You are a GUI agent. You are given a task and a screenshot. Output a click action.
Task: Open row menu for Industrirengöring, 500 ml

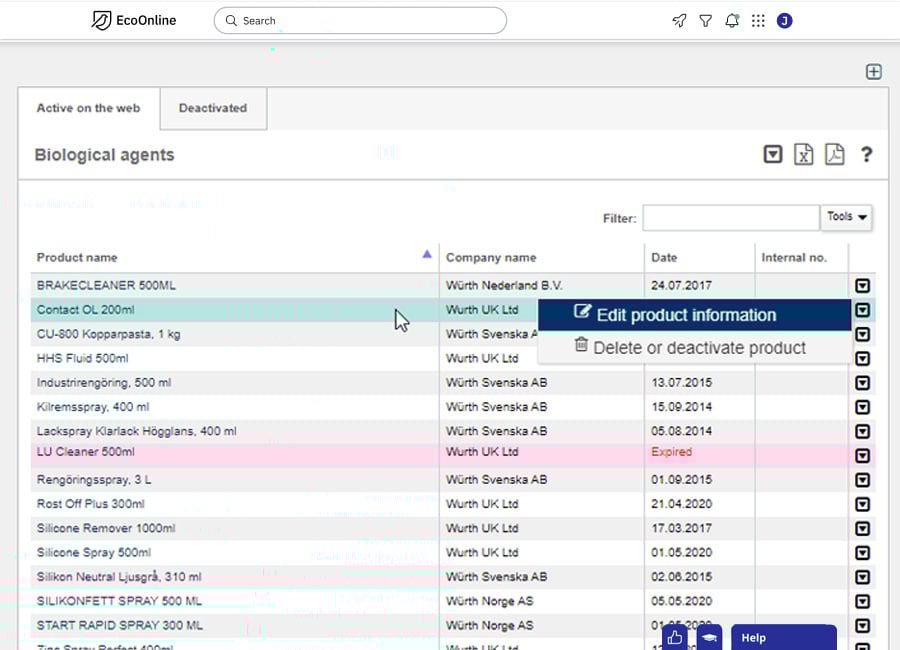point(862,383)
